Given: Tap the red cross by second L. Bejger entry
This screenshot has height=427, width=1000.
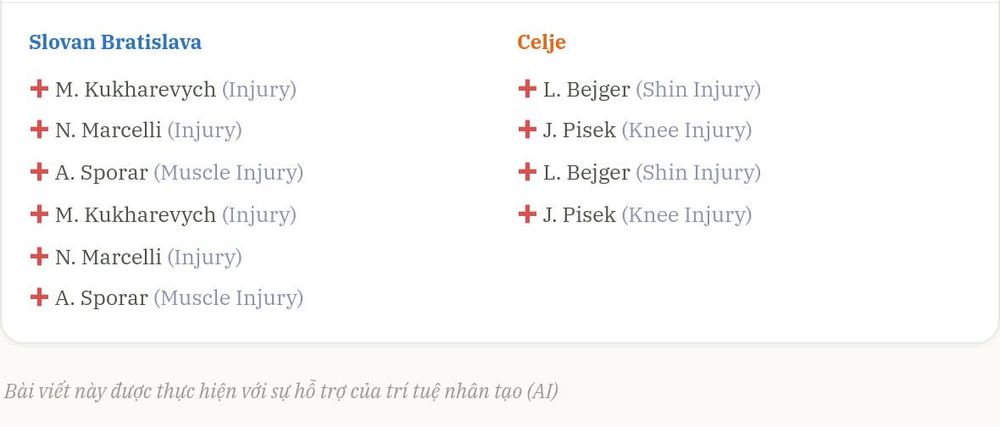Looking at the screenshot, I should pos(527,172).
